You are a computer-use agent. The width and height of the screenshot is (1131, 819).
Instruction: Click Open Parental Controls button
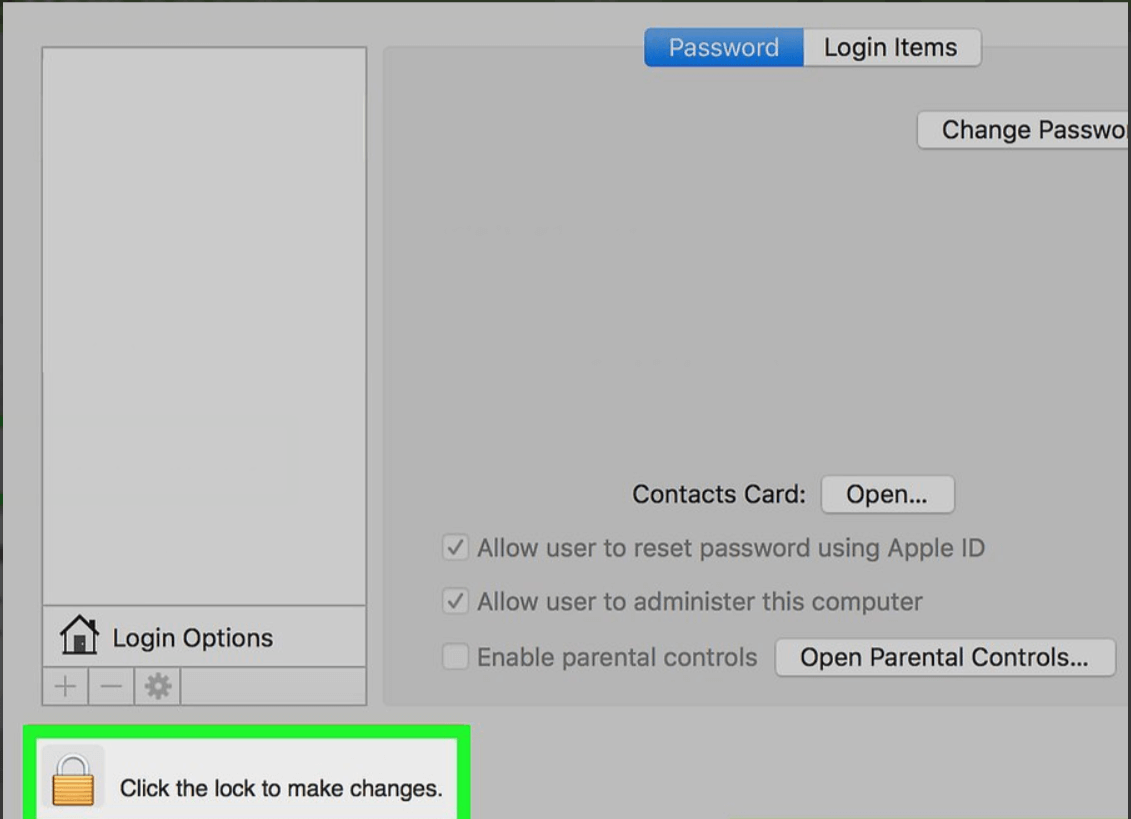945,657
